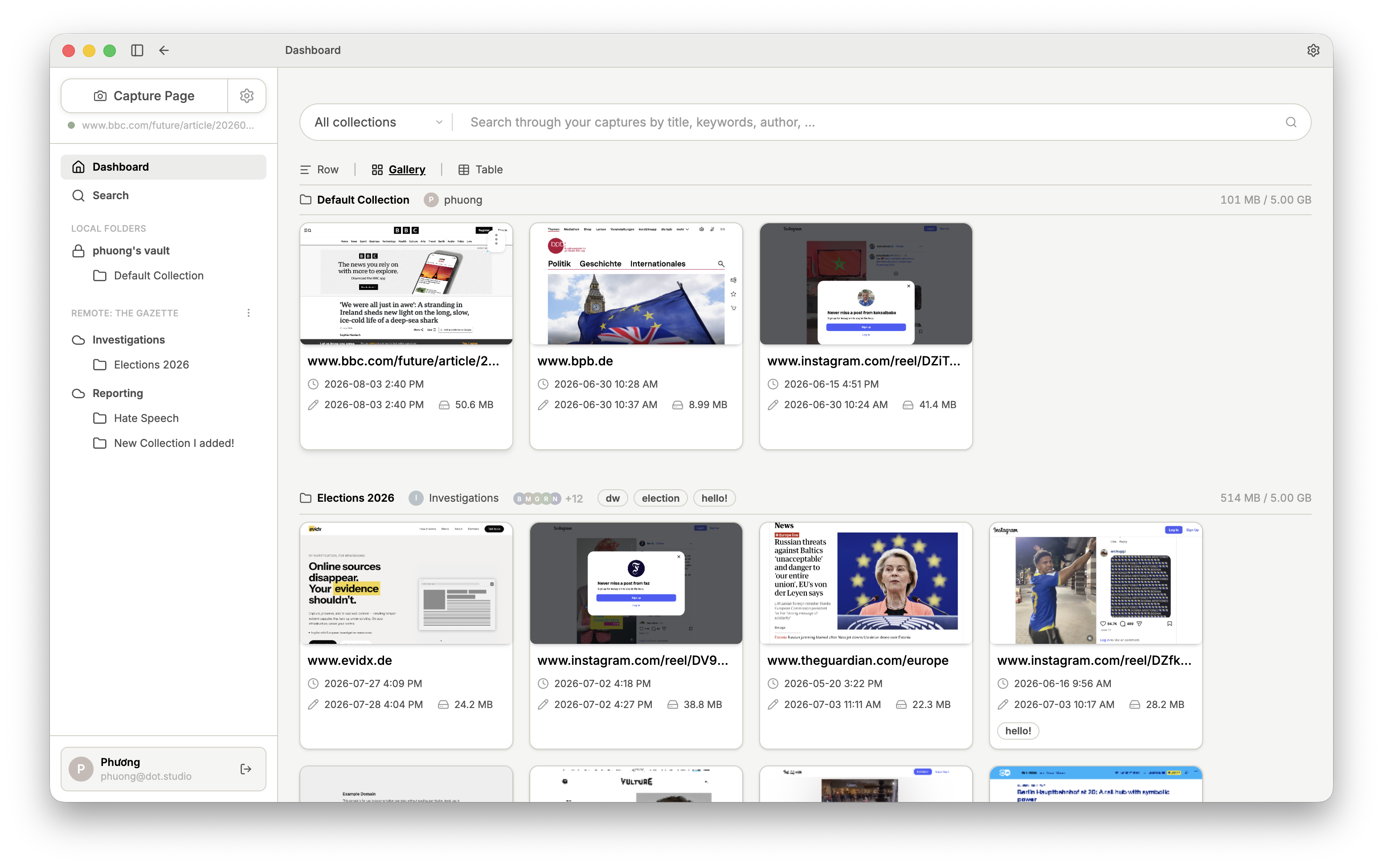Open the Vulture capture thumbnail
1383x868 pixels.
pos(636,784)
